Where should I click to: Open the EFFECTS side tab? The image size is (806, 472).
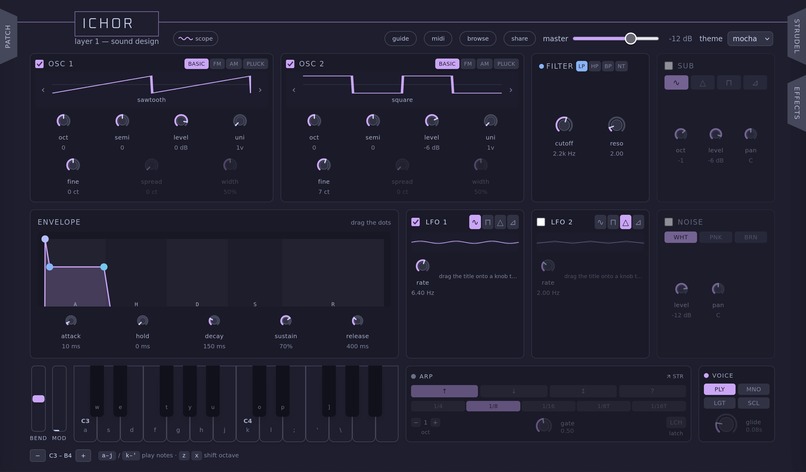click(797, 103)
